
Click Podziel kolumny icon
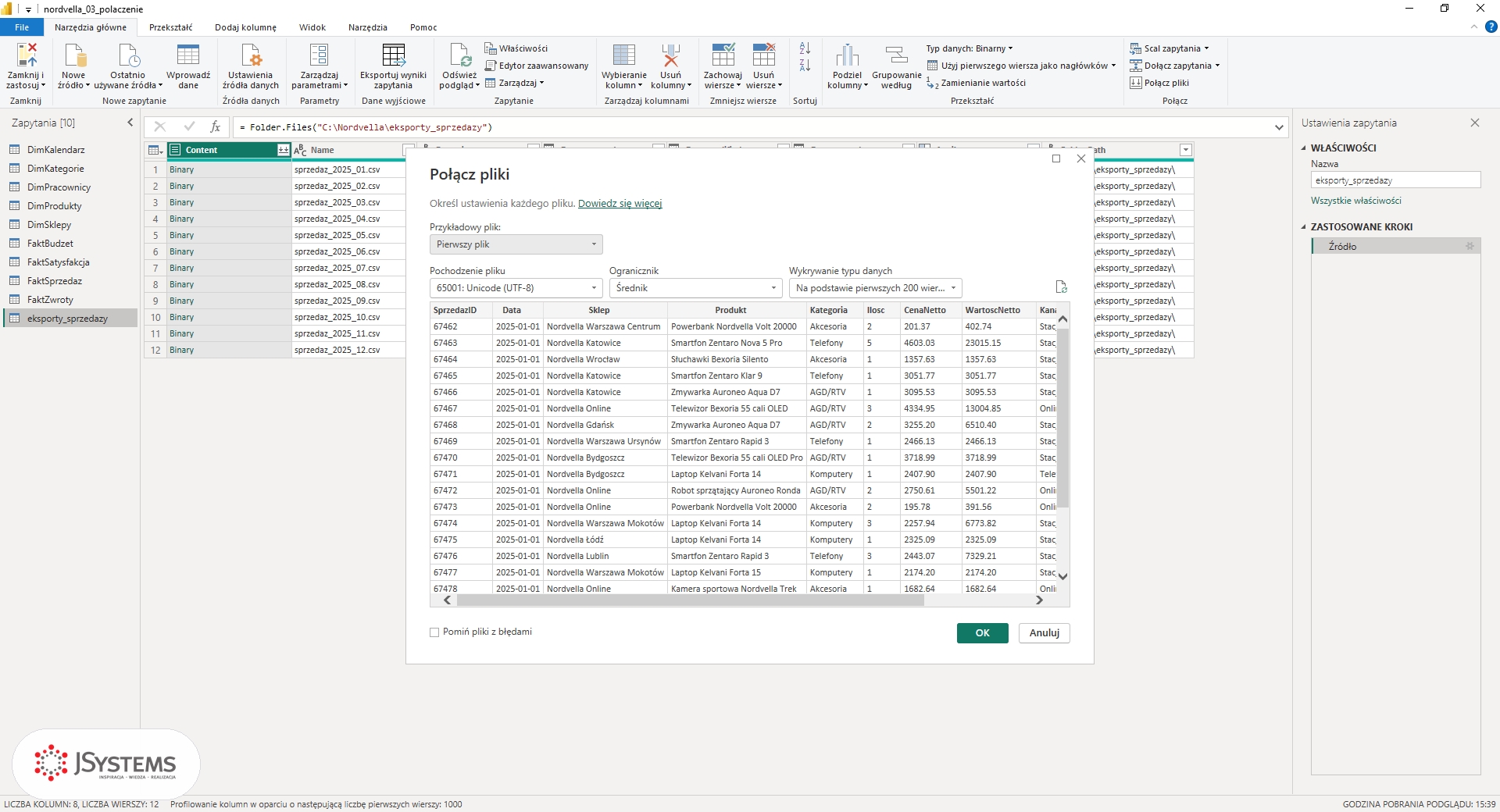[847, 55]
